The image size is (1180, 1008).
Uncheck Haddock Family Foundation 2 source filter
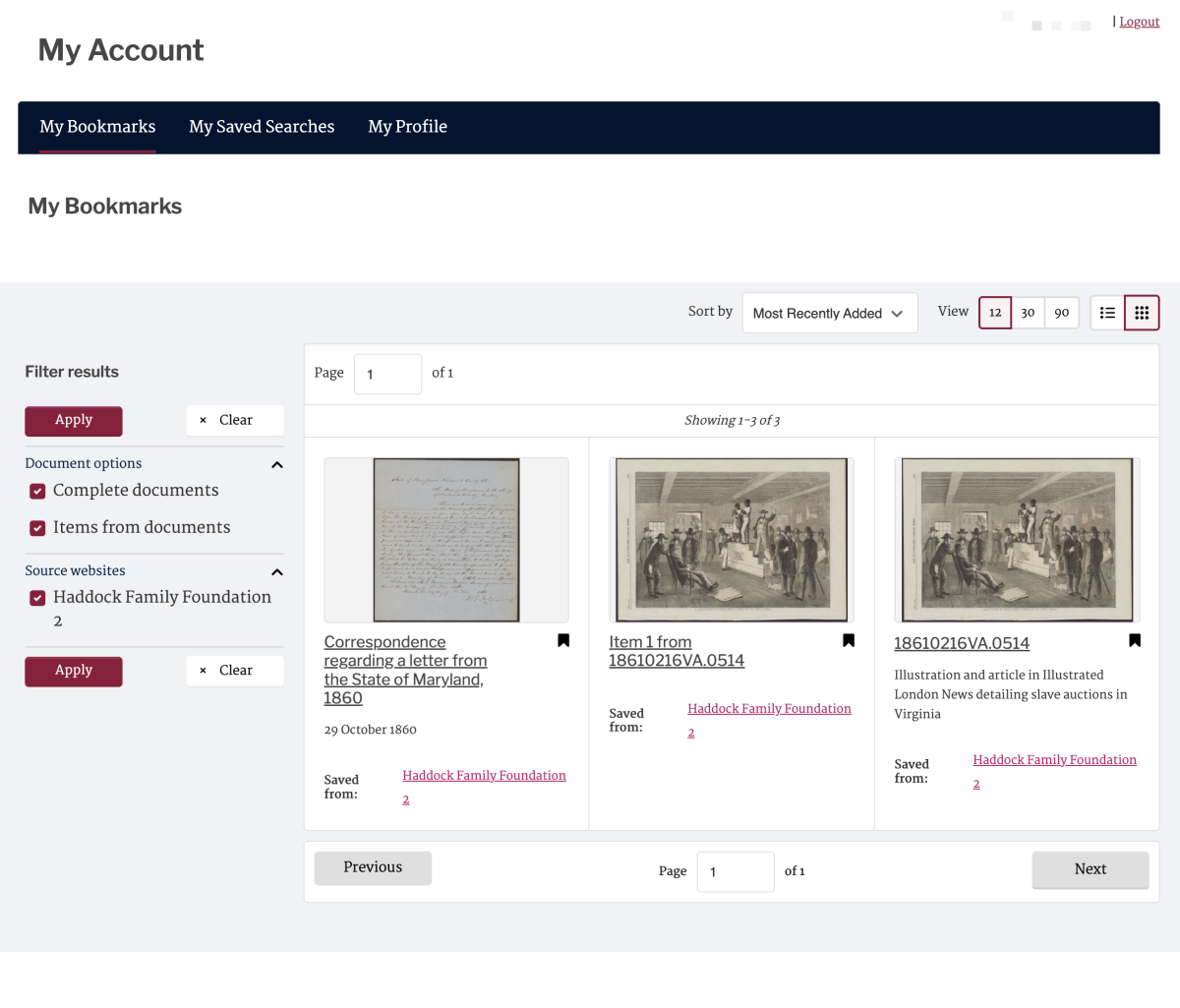(37, 598)
